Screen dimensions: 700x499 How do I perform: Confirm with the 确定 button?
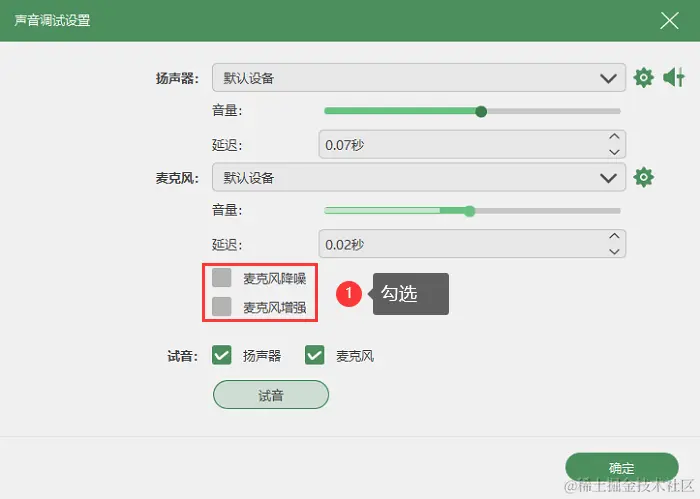(622, 467)
